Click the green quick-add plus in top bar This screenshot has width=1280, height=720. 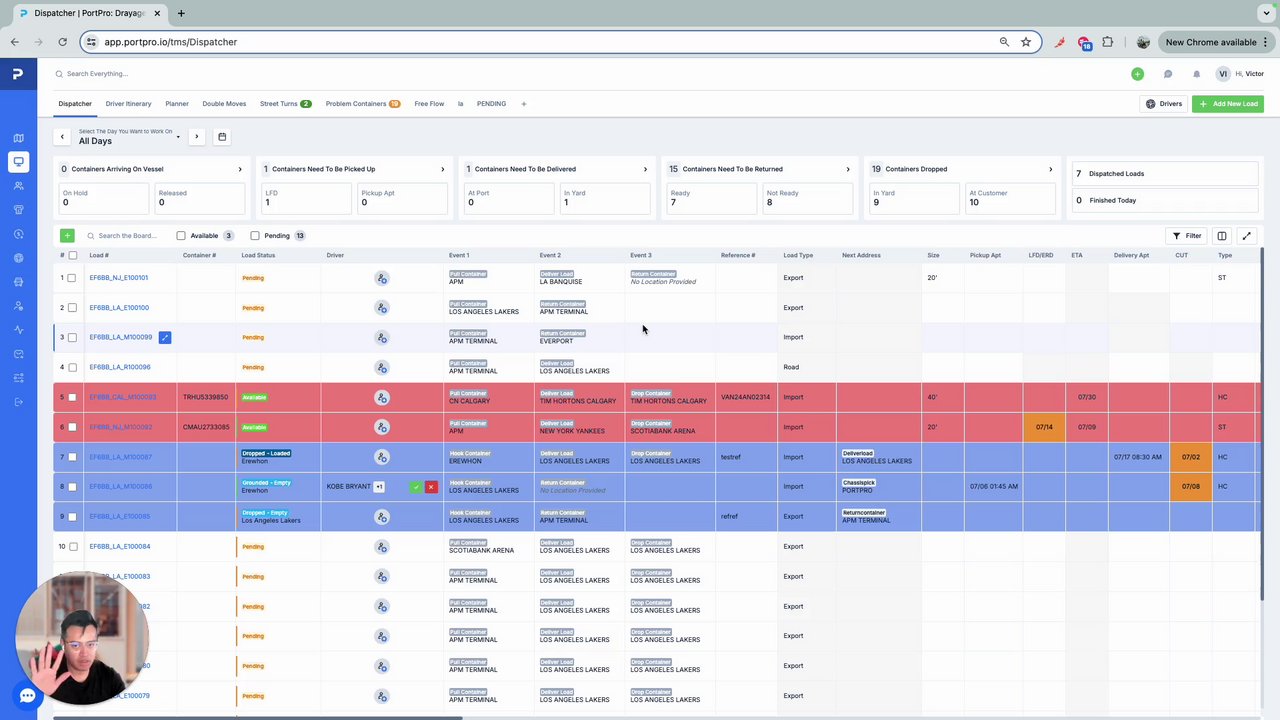point(1137,74)
